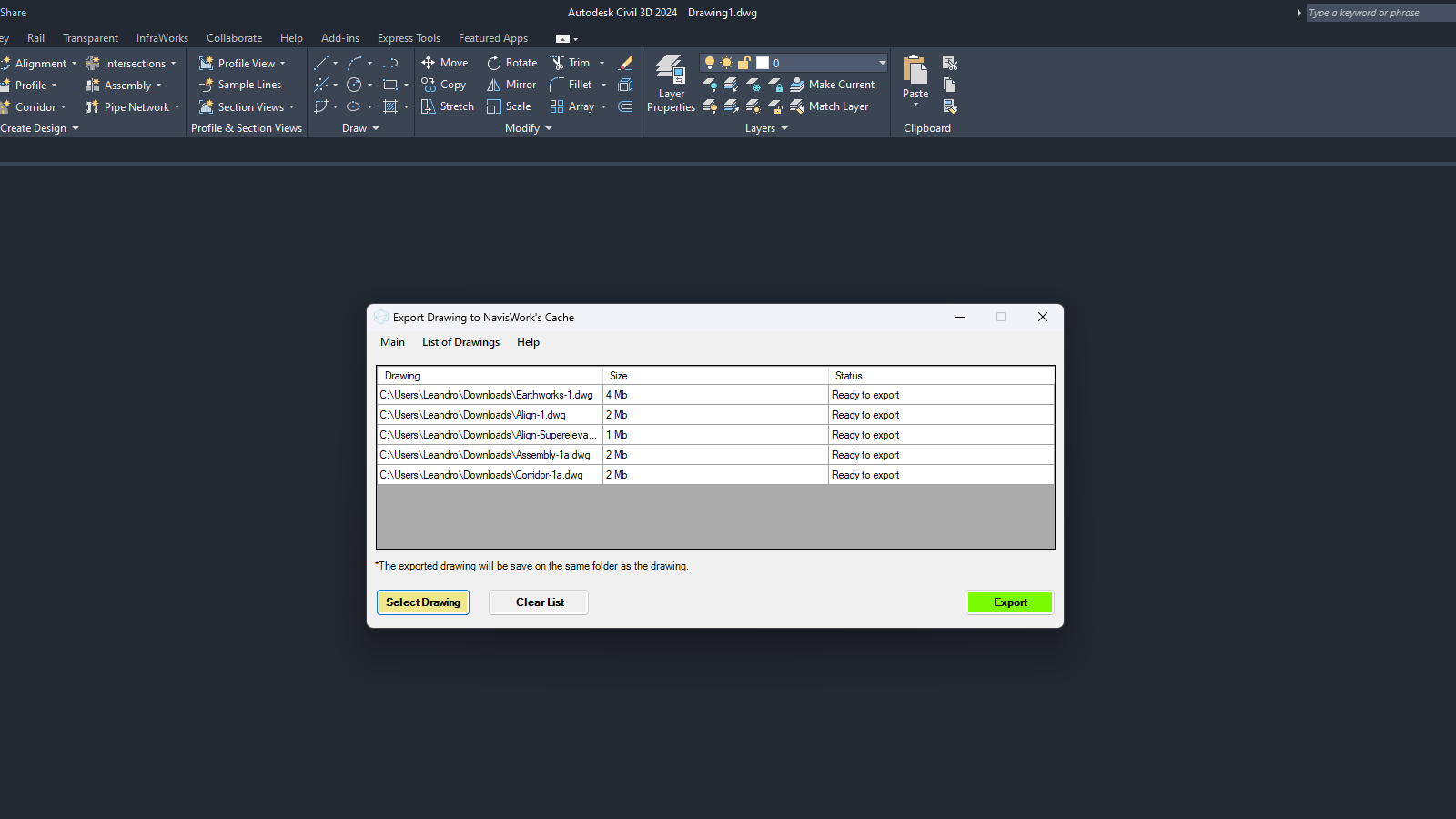The image size is (1456, 819).
Task: Expand the Draw panel
Action: tap(360, 128)
